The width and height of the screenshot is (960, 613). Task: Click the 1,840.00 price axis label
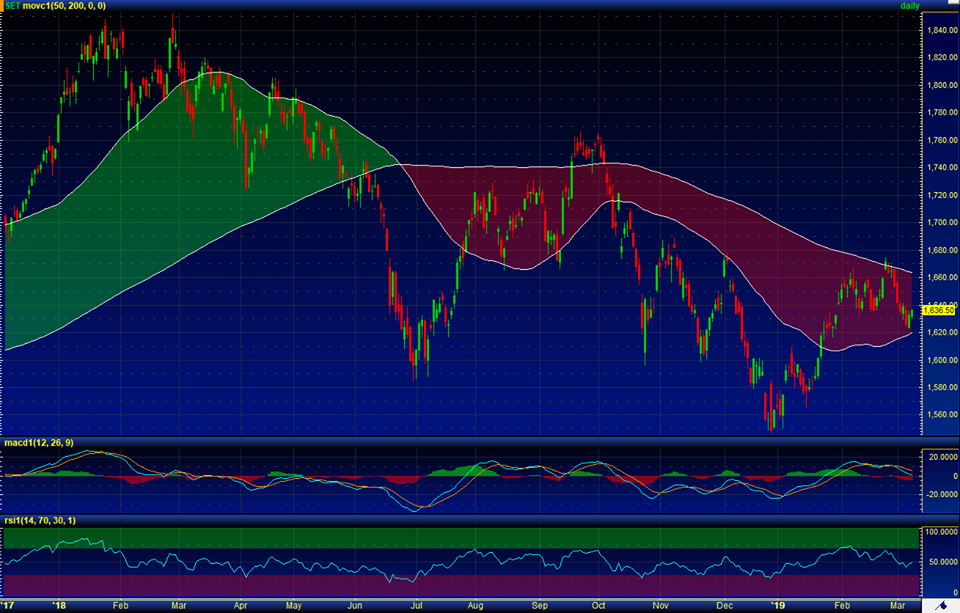click(x=941, y=30)
